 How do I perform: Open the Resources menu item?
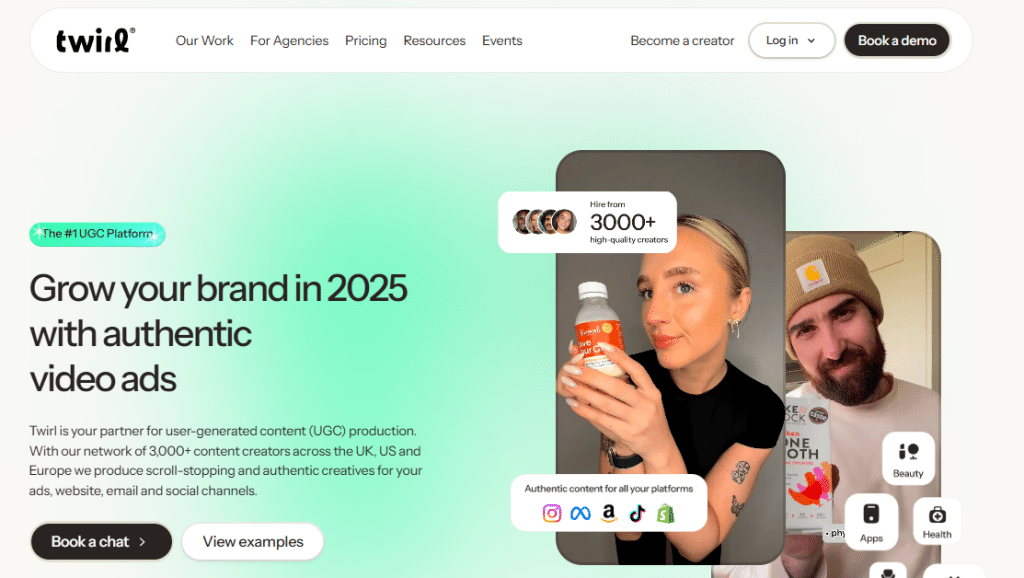pyautogui.click(x=434, y=40)
